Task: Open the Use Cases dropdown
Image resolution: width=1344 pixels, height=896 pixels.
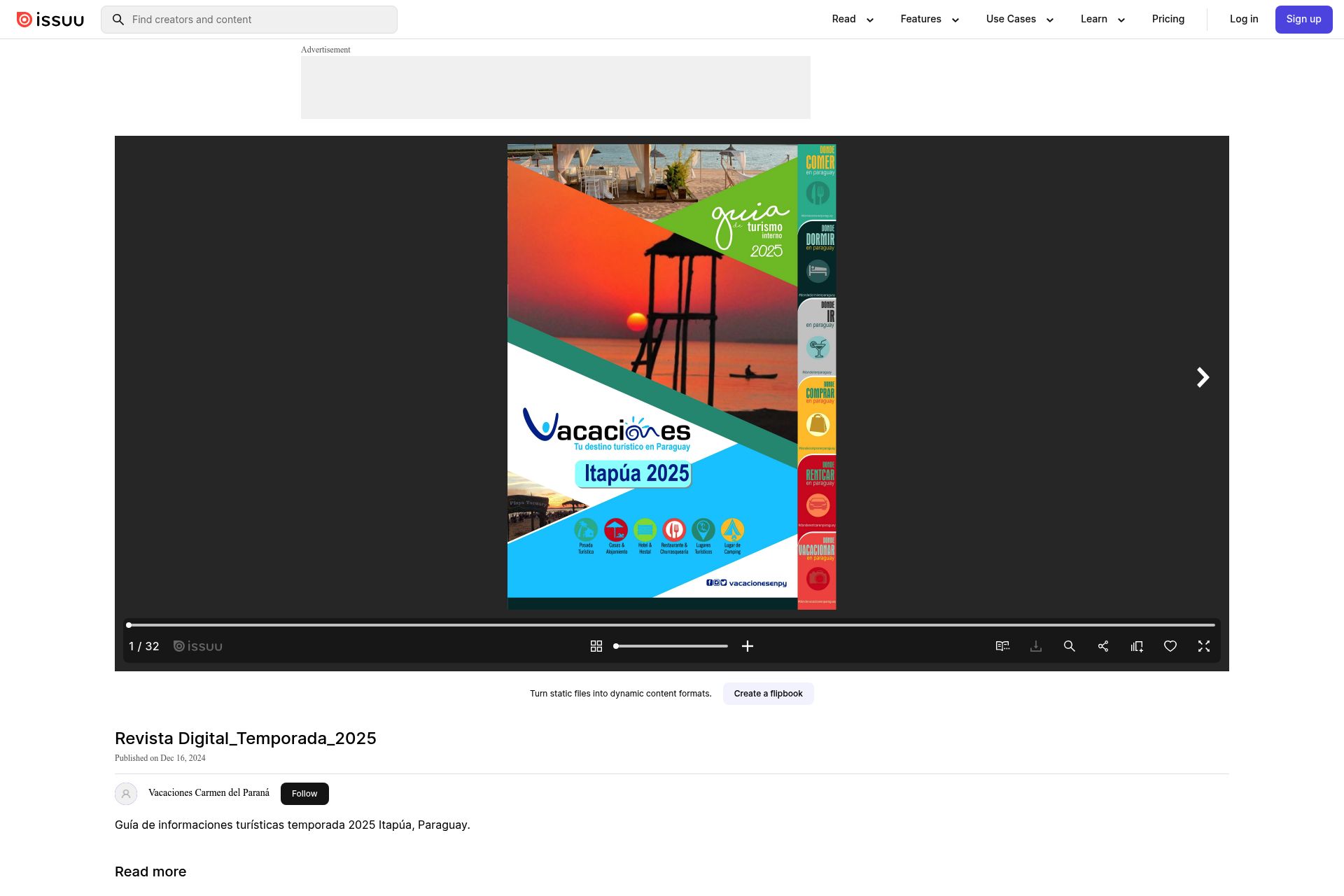Action: click(x=1019, y=19)
